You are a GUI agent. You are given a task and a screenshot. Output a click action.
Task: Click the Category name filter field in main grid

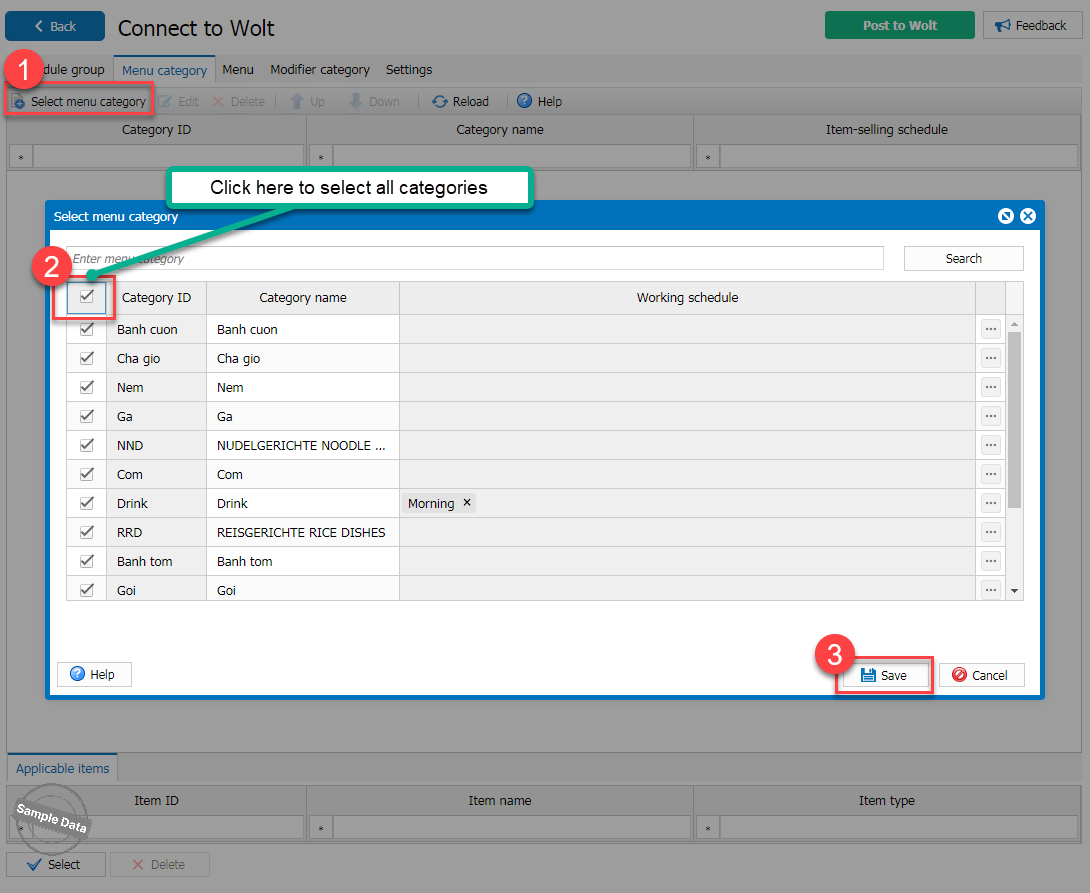[x=512, y=156]
